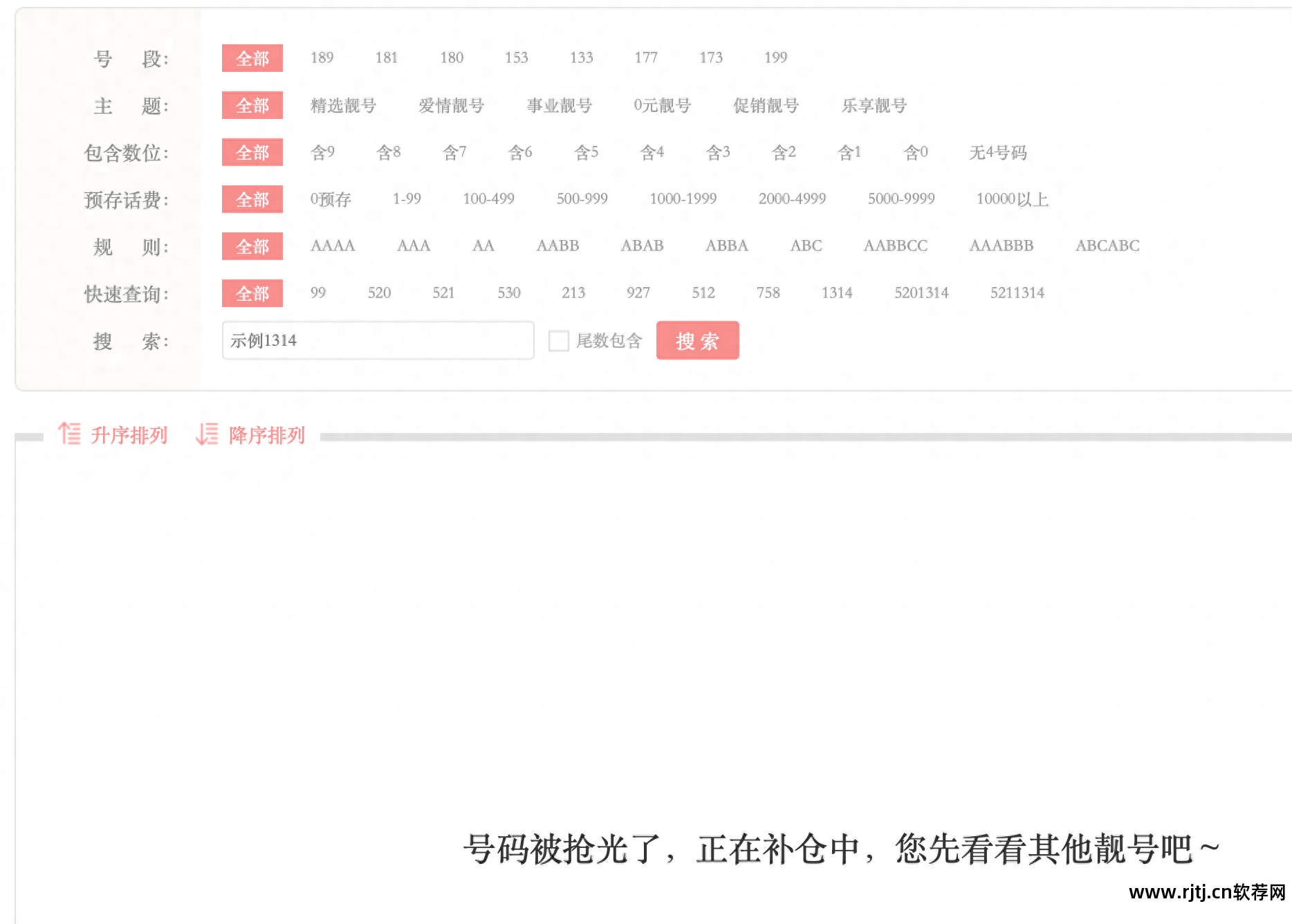This screenshot has height=924, width=1292.
Task: Toggle 全部 for the 规则 filter
Action: point(252,246)
